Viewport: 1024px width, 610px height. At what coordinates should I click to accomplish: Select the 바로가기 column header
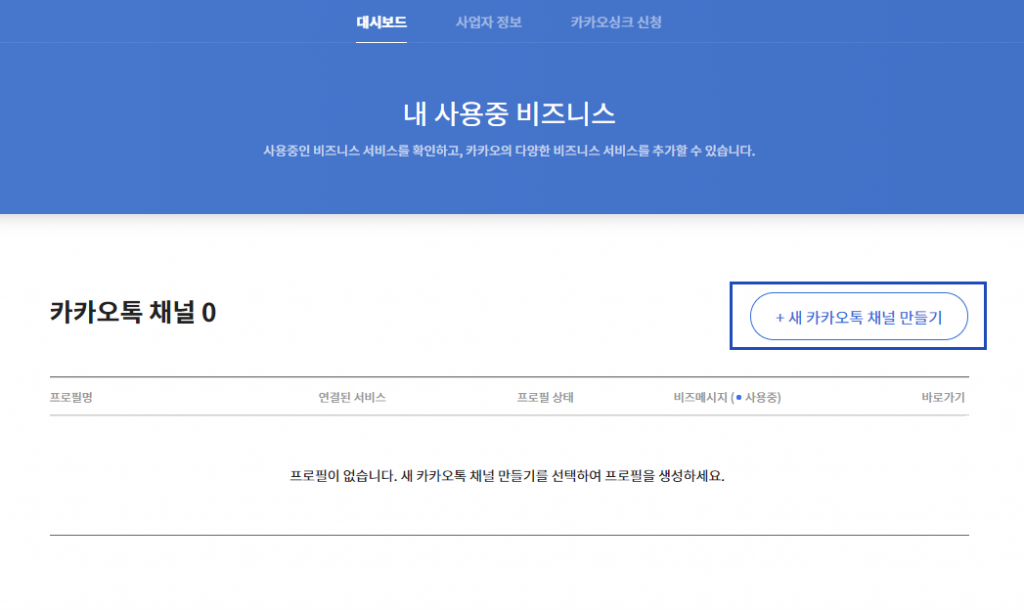coord(943,397)
